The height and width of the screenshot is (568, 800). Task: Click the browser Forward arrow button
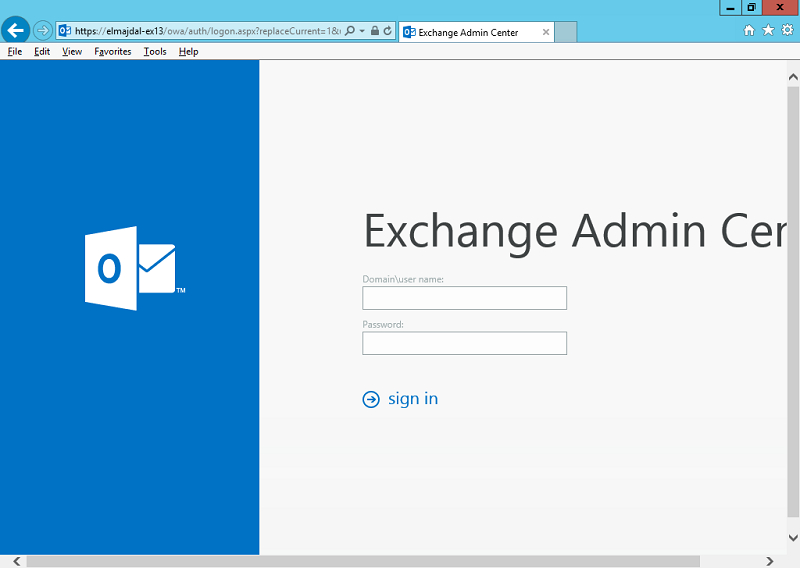(x=42, y=31)
